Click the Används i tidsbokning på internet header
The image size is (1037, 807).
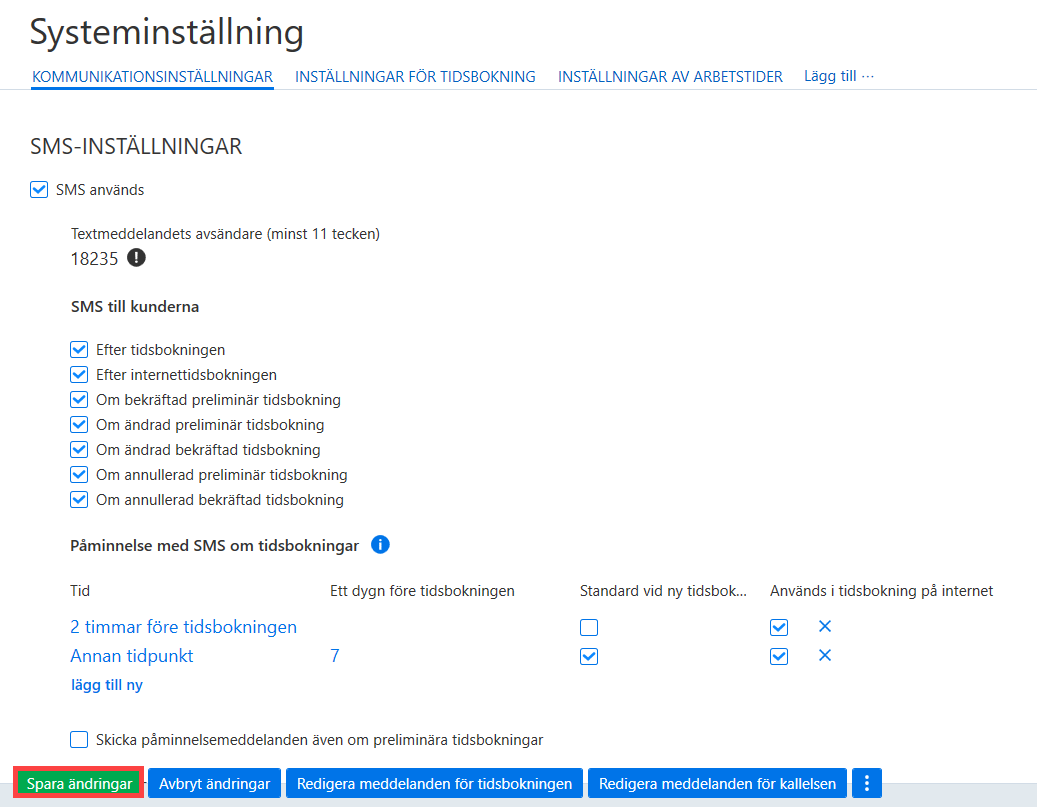pos(881,591)
